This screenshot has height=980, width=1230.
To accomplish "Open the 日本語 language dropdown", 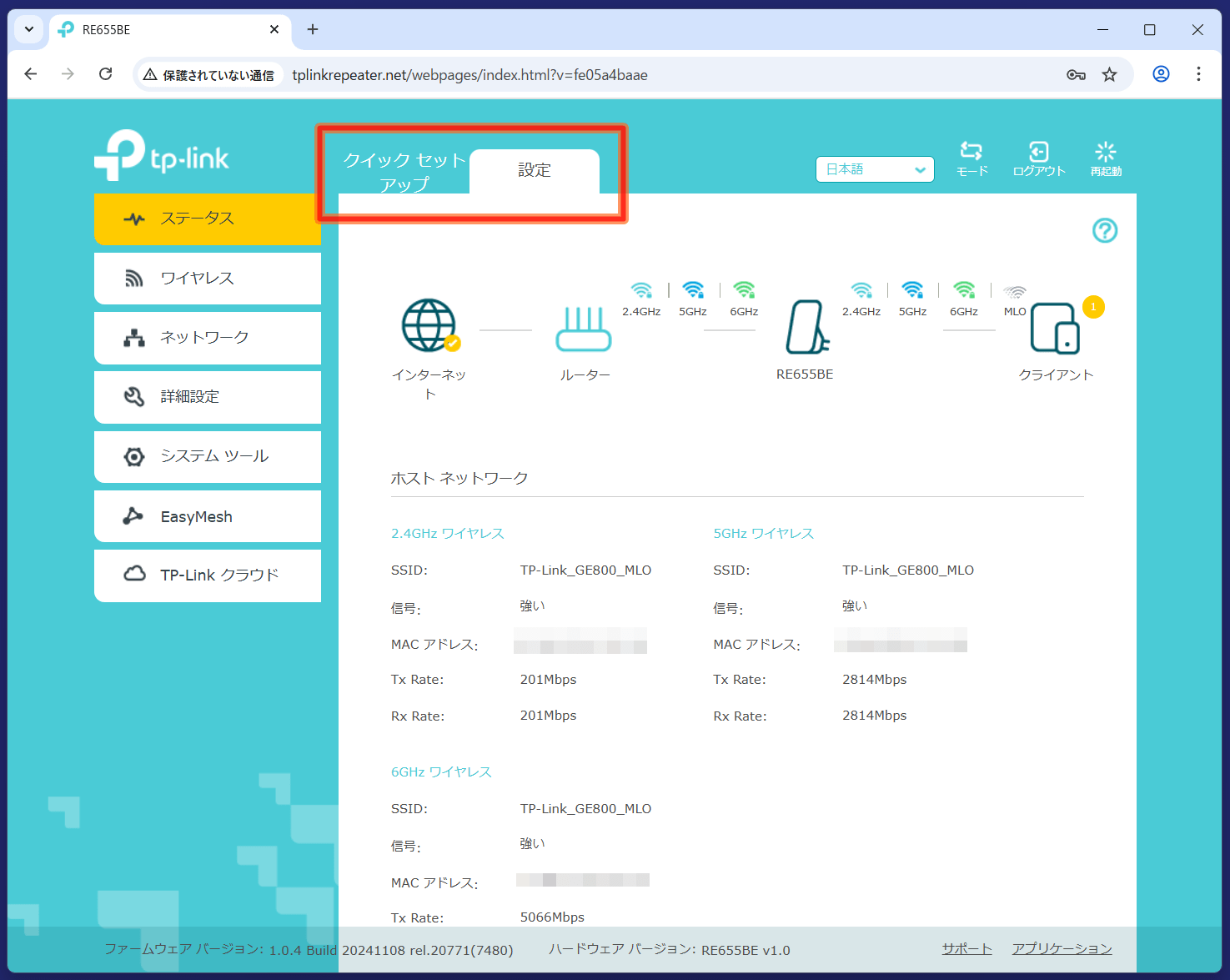I will 874,169.
